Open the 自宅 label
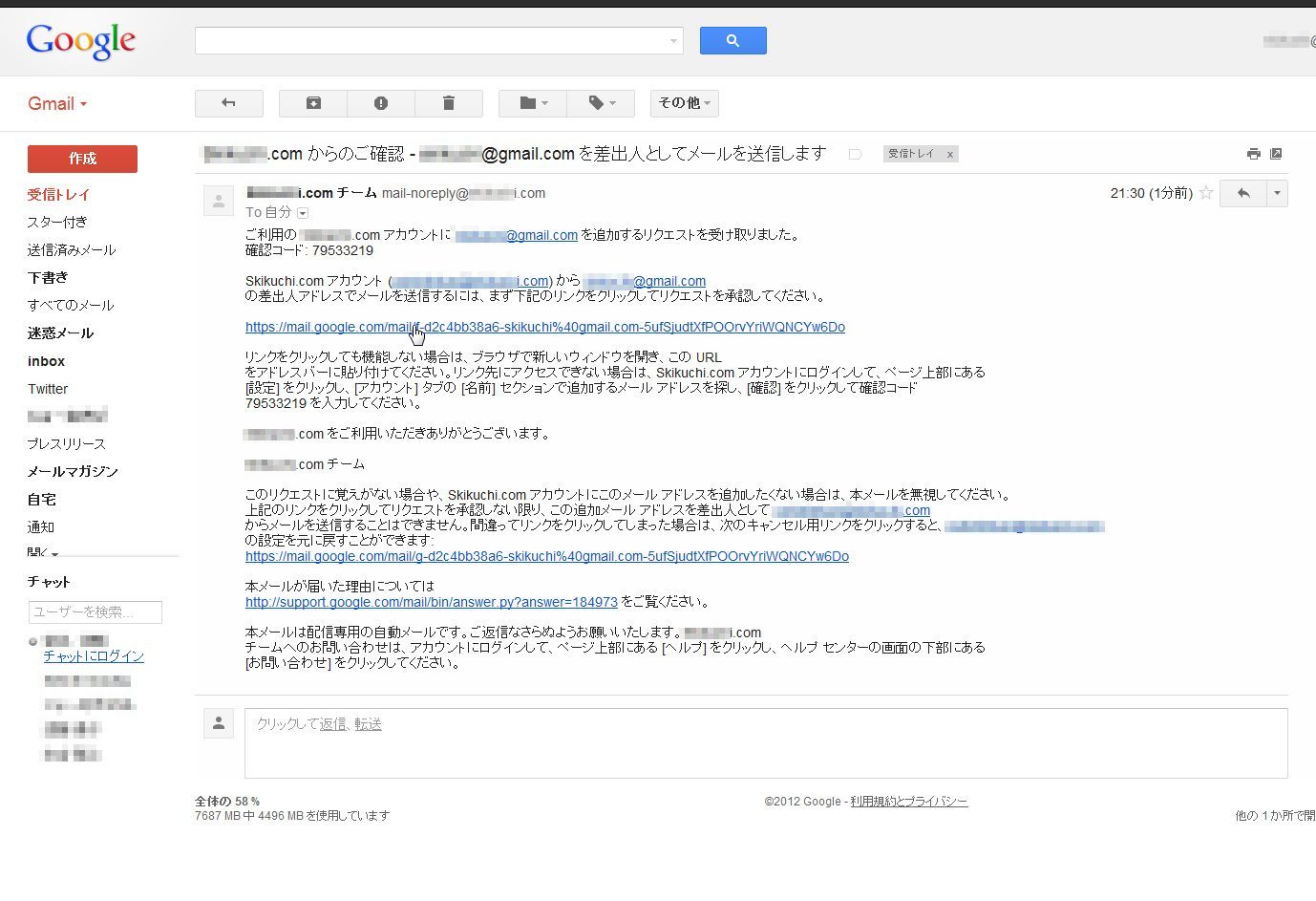This screenshot has width=1316, height=901. coord(41,499)
